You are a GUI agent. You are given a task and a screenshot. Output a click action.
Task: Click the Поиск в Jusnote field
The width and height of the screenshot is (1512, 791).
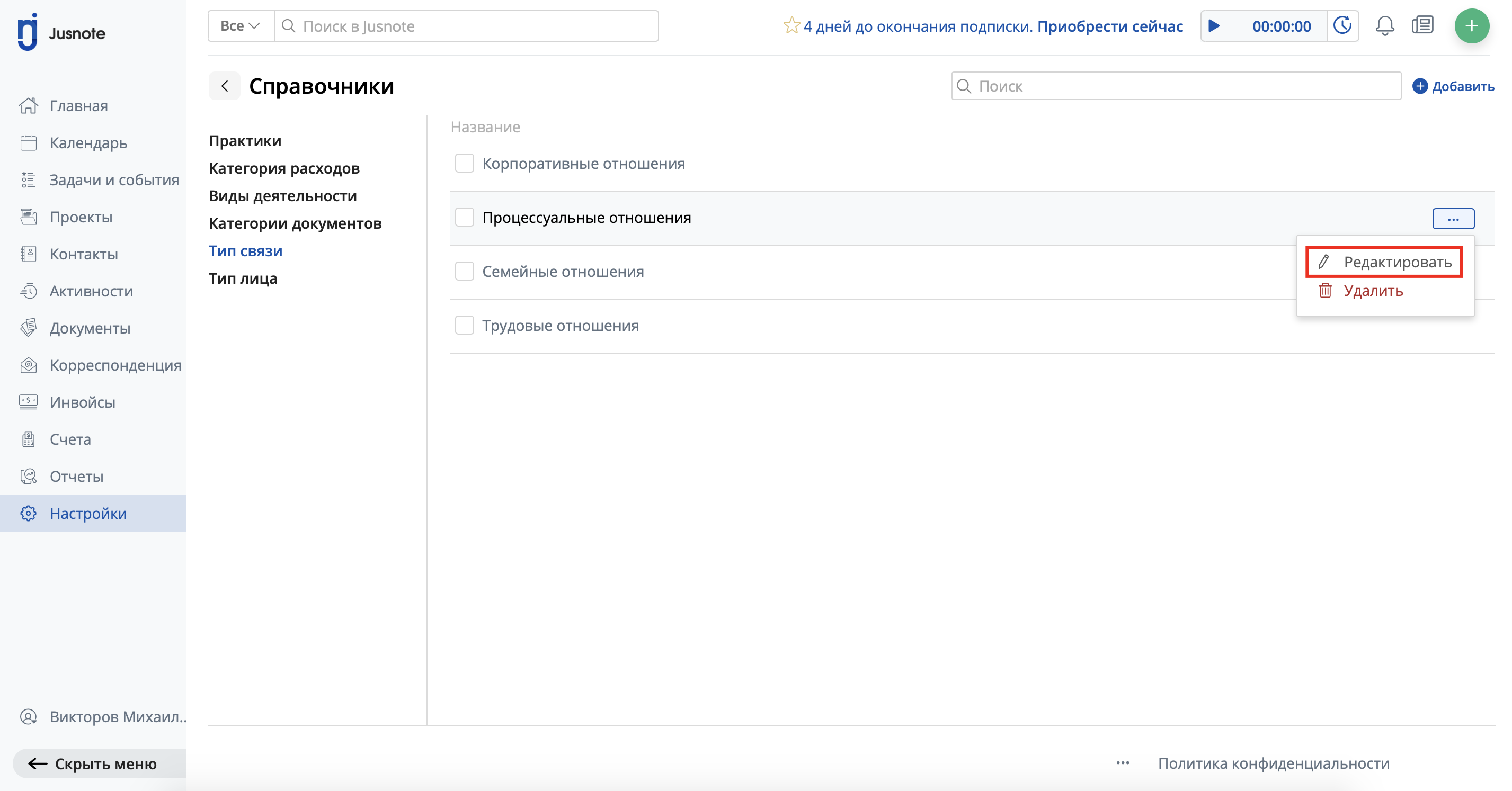pyautogui.click(x=467, y=26)
